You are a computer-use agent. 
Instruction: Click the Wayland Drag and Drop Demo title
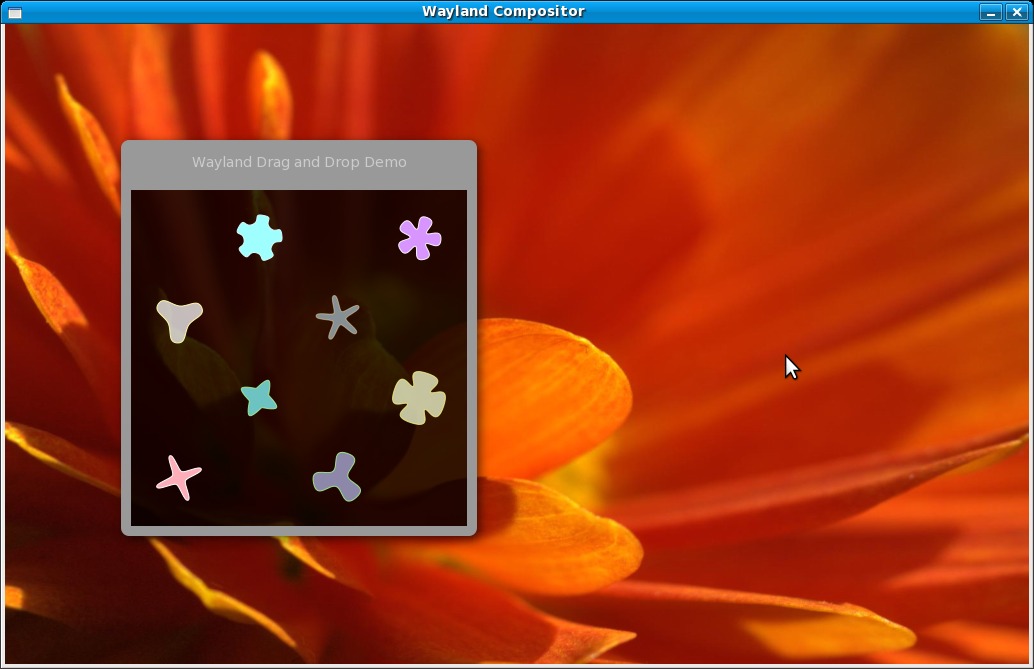299,162
